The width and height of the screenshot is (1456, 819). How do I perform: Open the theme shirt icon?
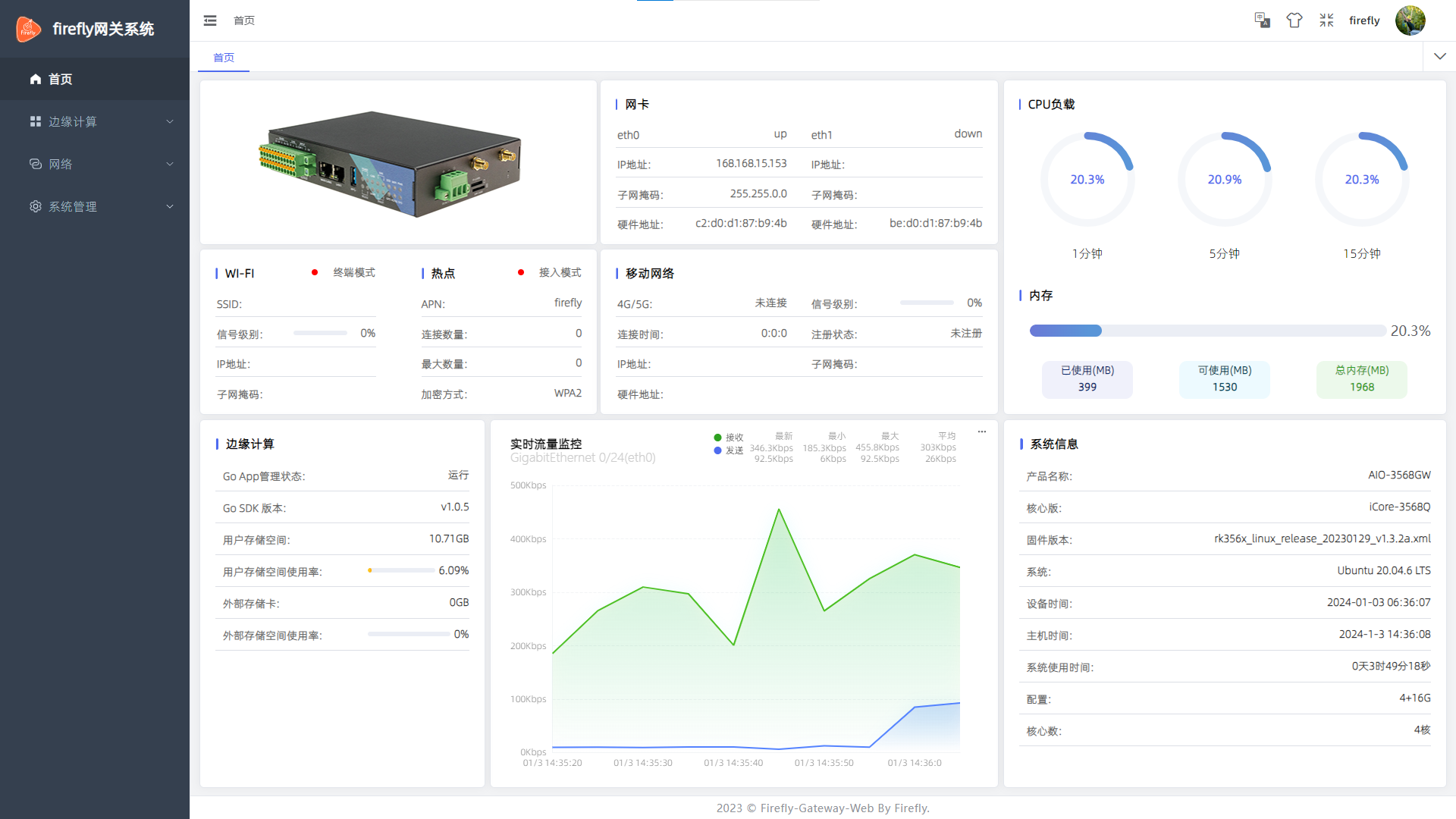[x=1294, y=20]
